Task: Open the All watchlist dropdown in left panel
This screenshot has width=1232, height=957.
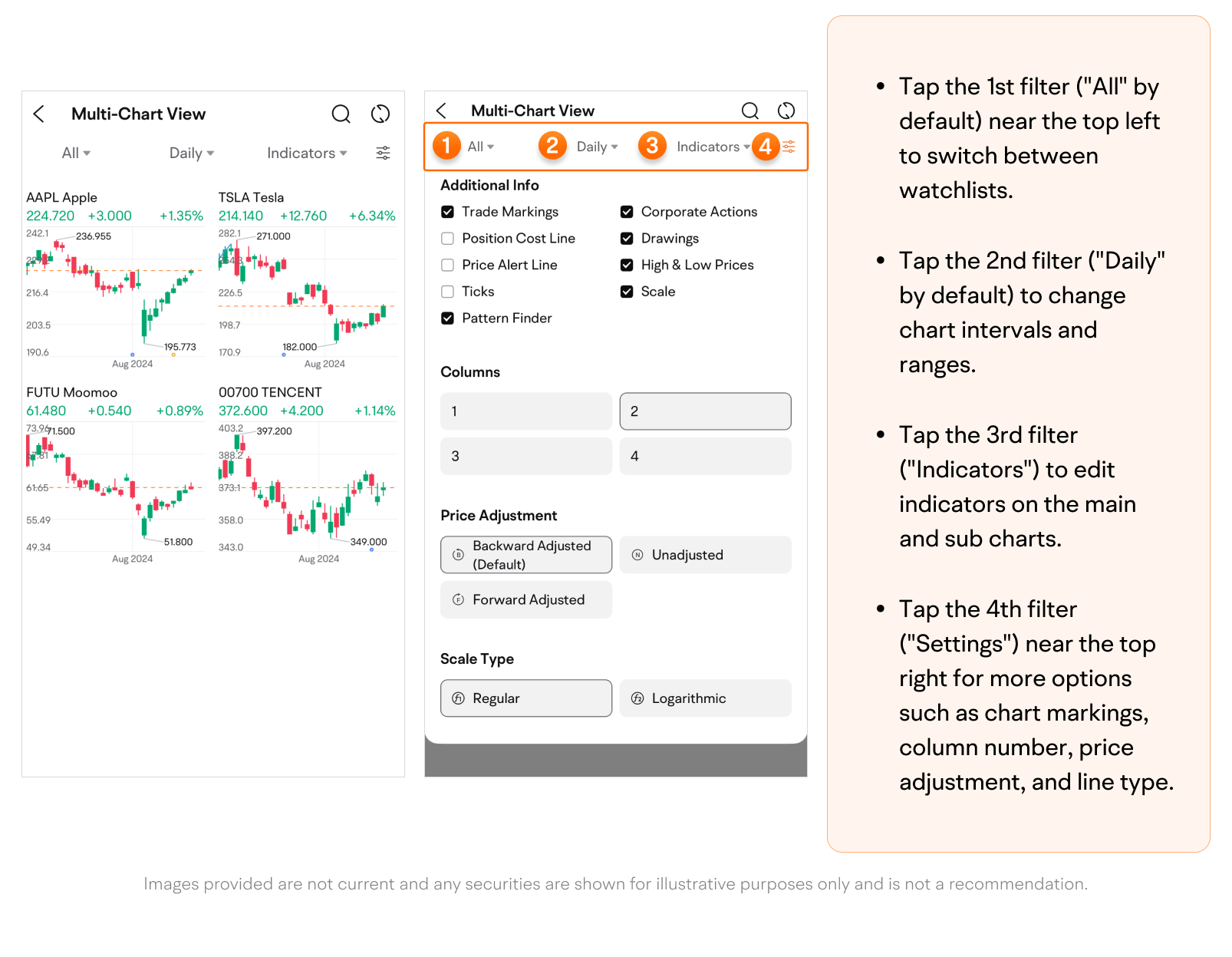Action: 76,153
